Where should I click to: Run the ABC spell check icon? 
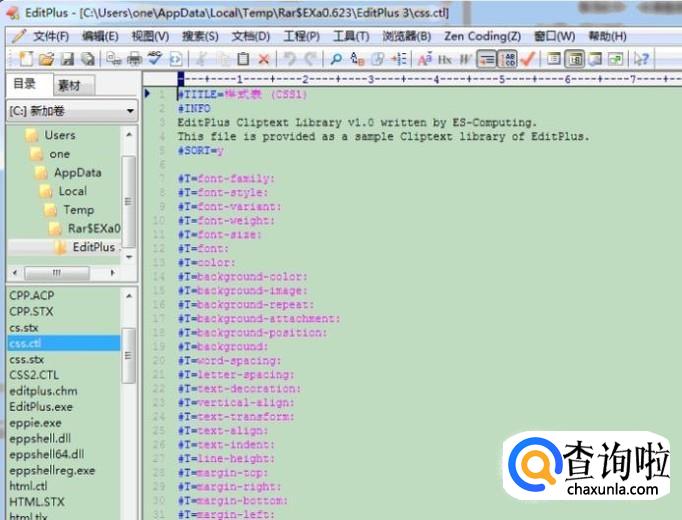pyautogui.click(x=154, y=59)
